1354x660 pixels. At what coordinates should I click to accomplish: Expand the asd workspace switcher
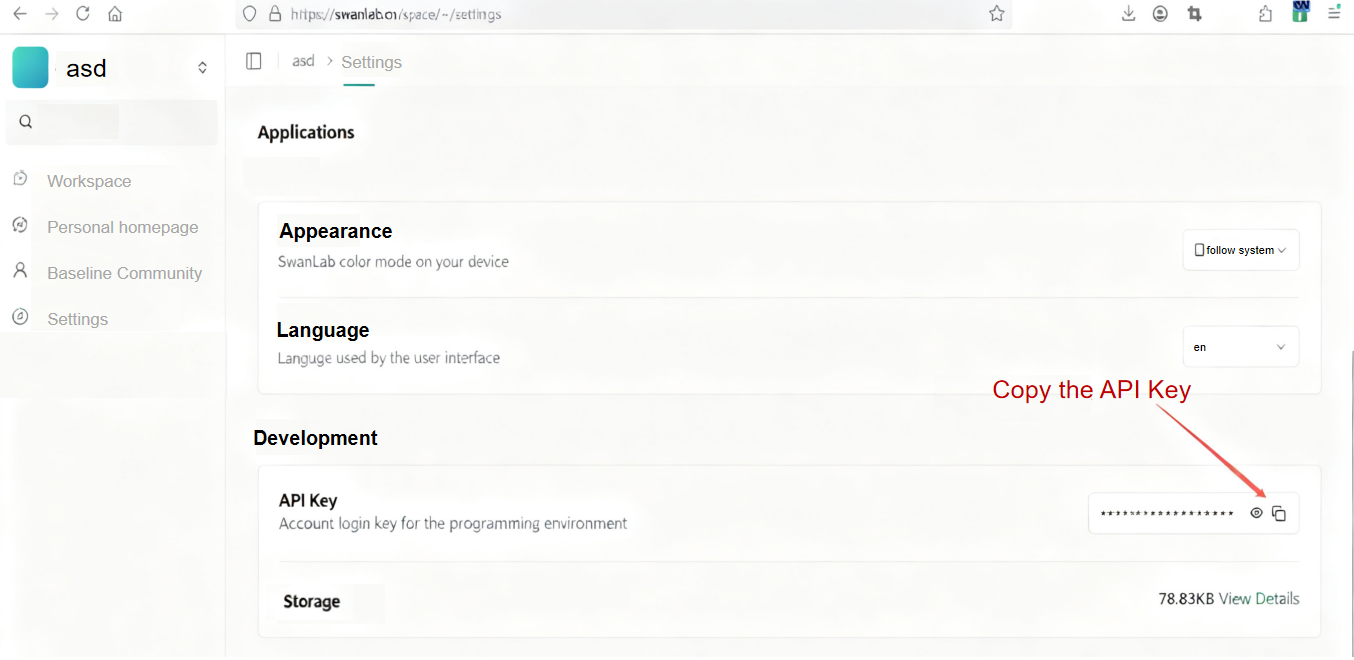pos(202,68)
